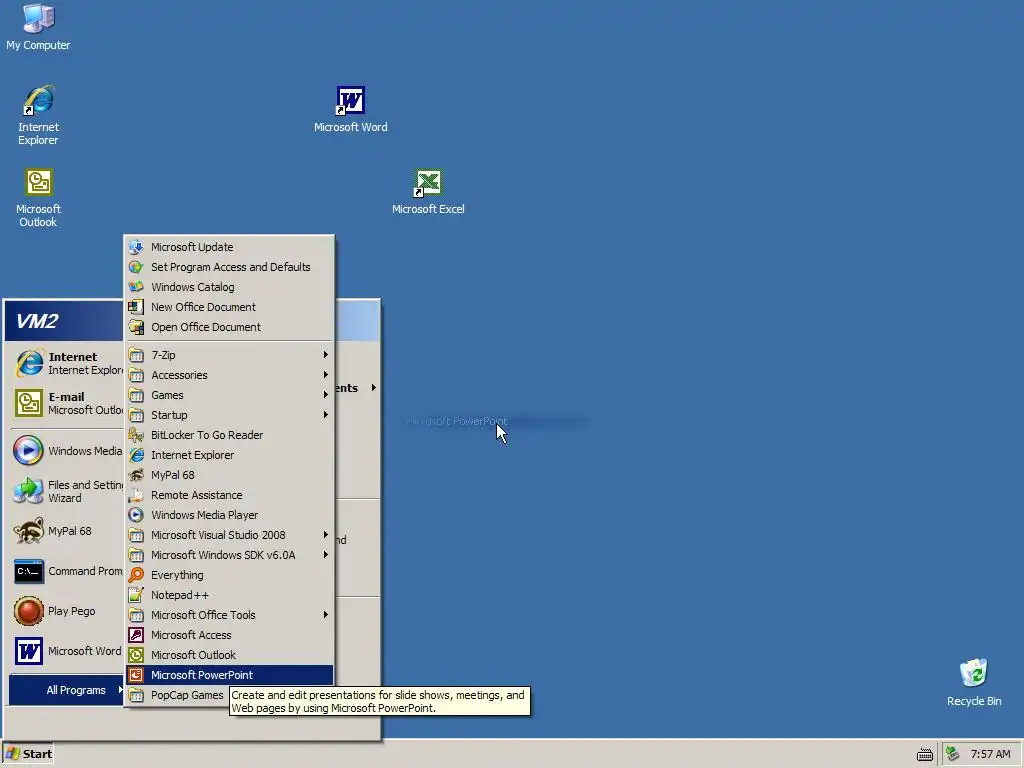The height and width of the screenshot is (768, 1024).
Task: Click the New Office Document icon
Action: pos(136,307)
